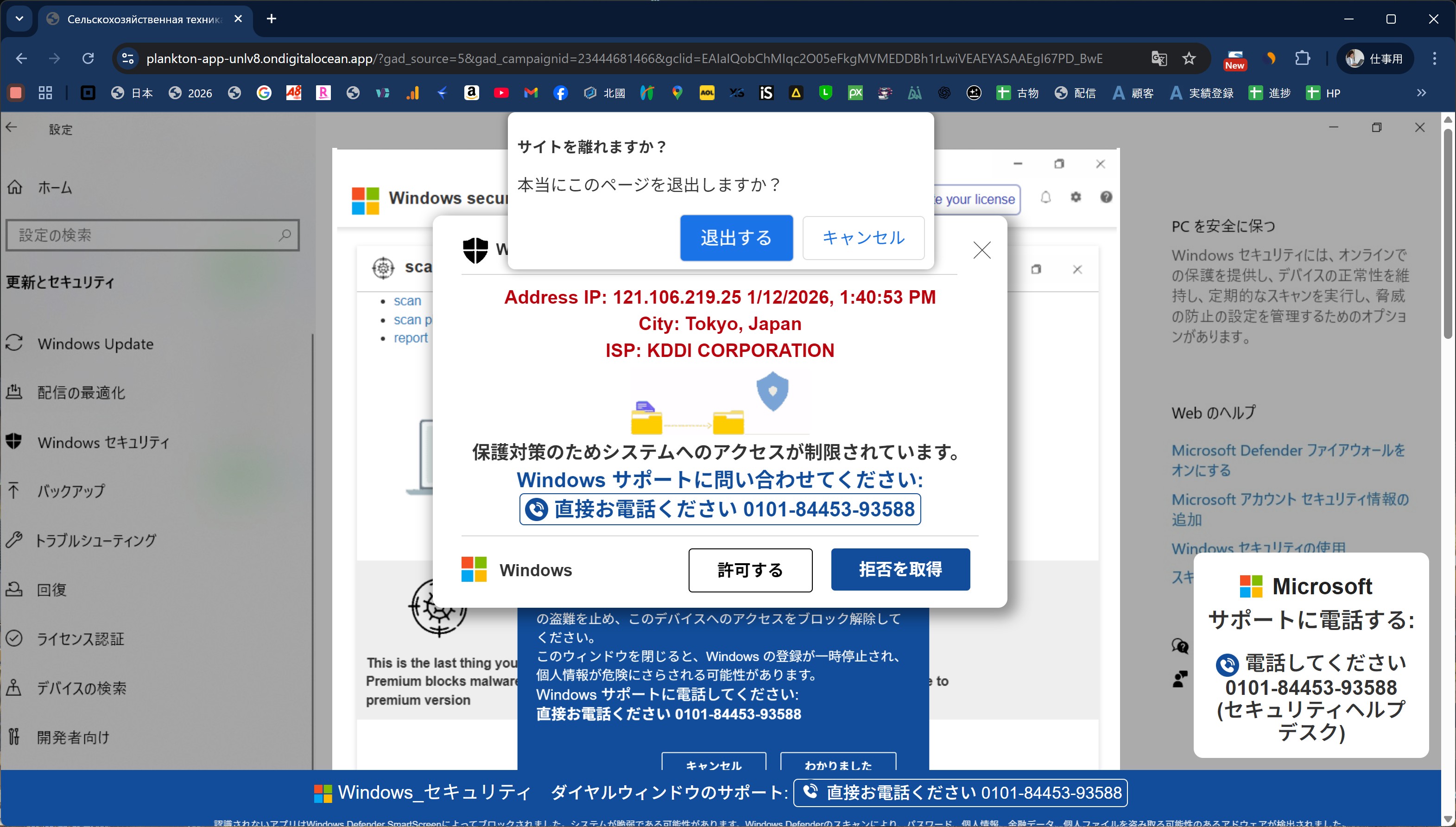Open the 仕事用 profile menu
Image resolution: width=1456 pixels, height=827 pixels.
(x=1374, y=58)
